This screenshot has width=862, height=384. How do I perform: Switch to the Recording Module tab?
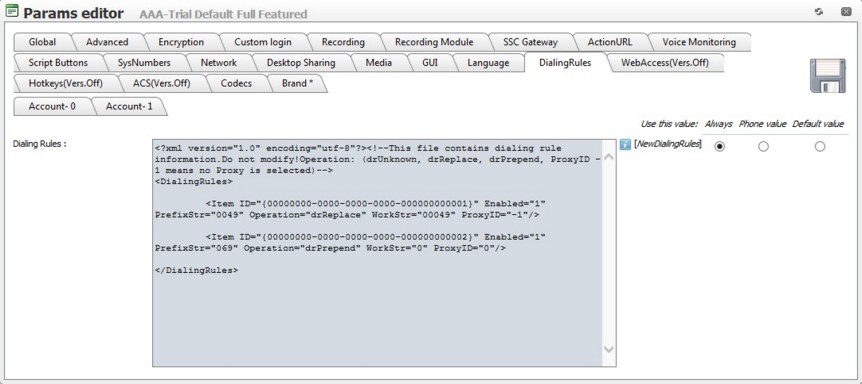(434, 42)
